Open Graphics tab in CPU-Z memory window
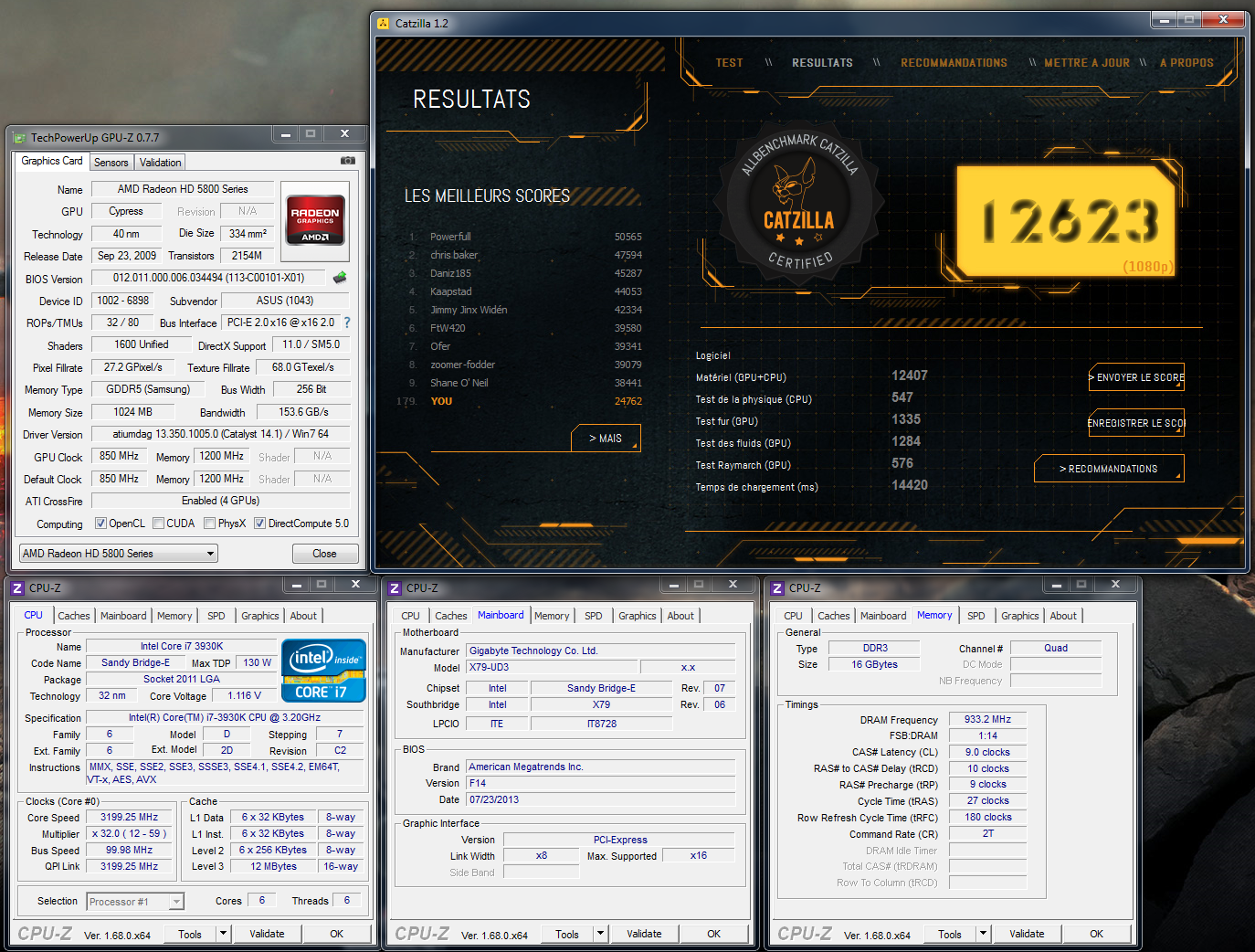Screen dimensions: 1255x952 [1020, 616]
